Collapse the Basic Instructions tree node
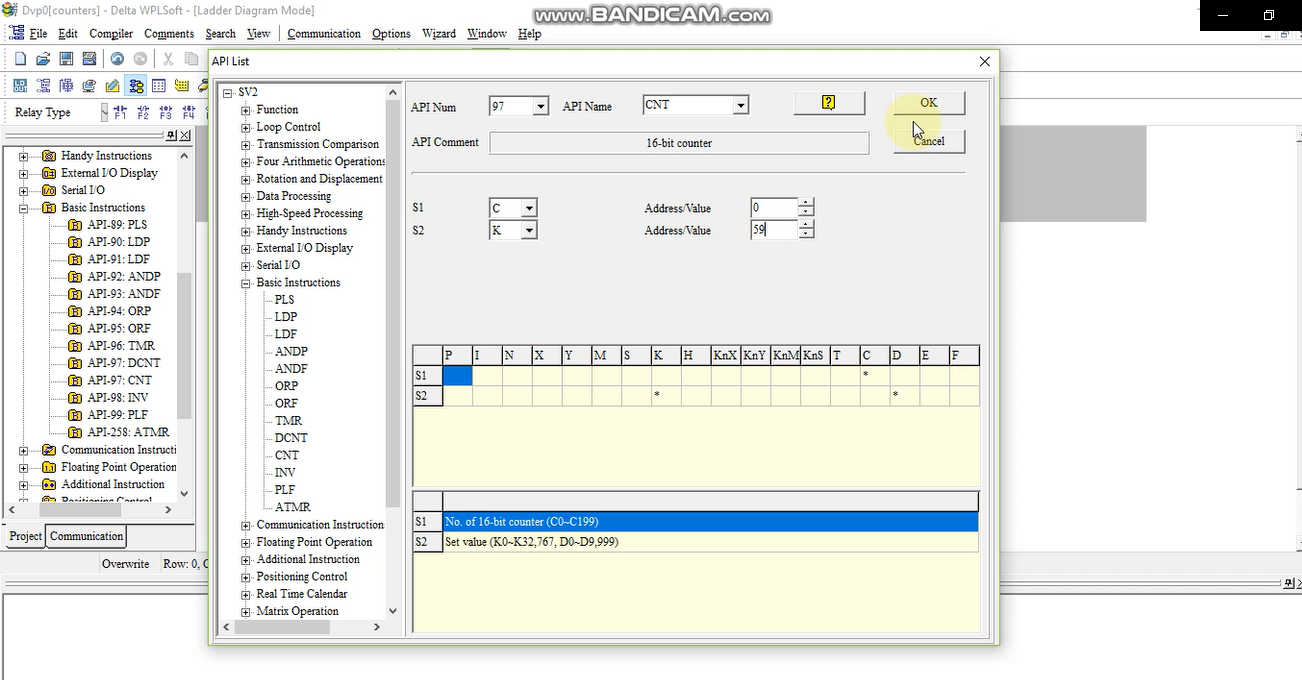This screenshot has width=1302, height=680. tap(246, 283)
